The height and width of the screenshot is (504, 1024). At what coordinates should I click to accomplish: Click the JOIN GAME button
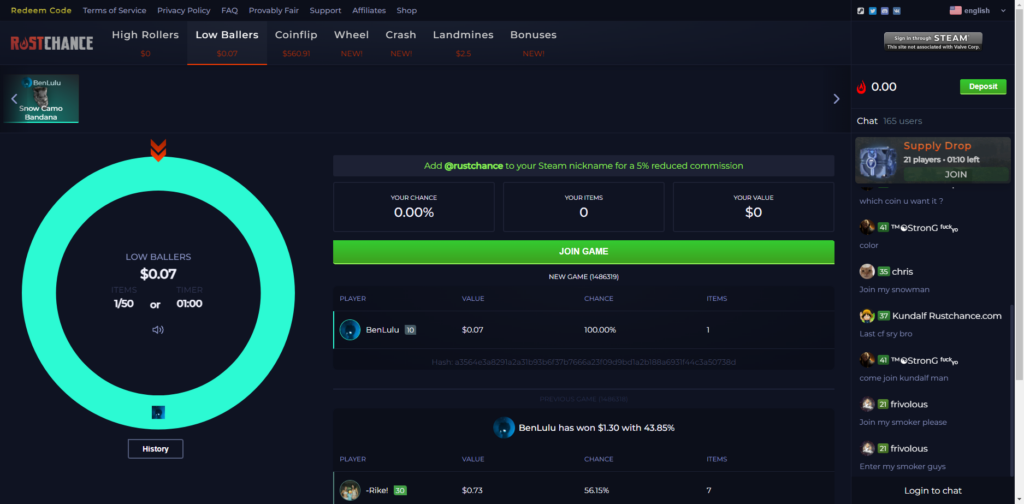click(x=583, y=252)
